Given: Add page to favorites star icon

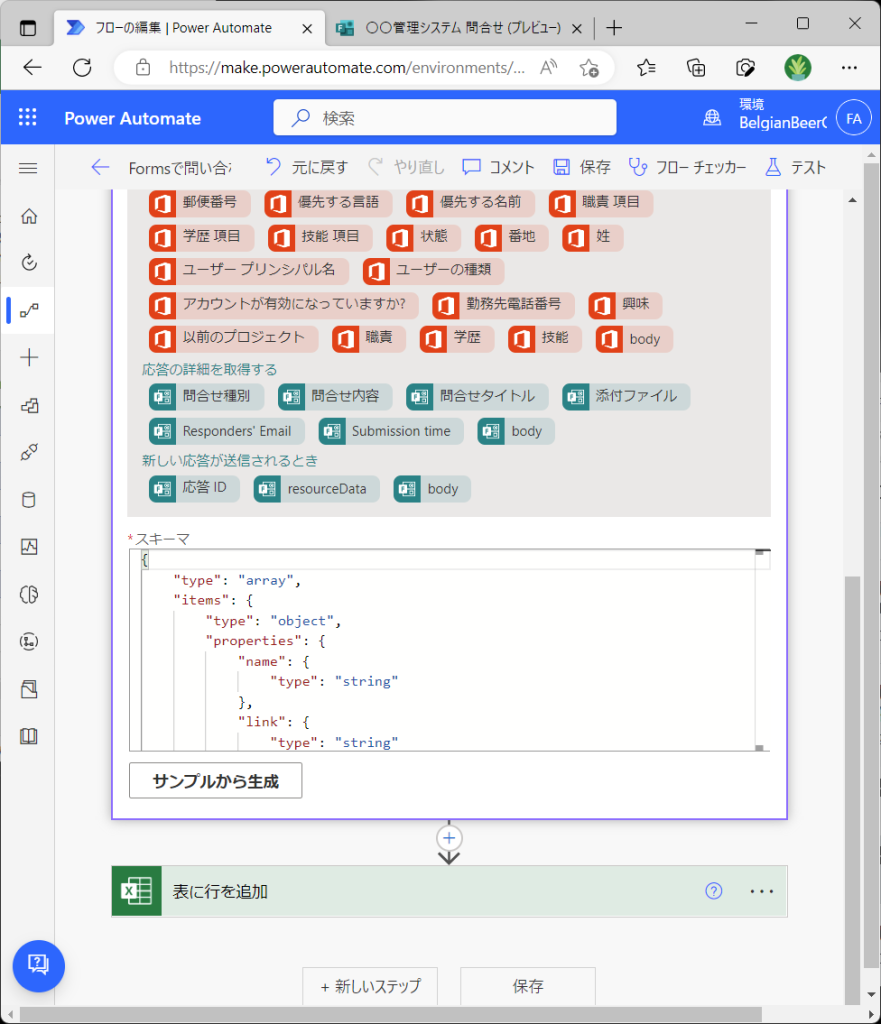Looking at the screenshot, I should 589,67.
